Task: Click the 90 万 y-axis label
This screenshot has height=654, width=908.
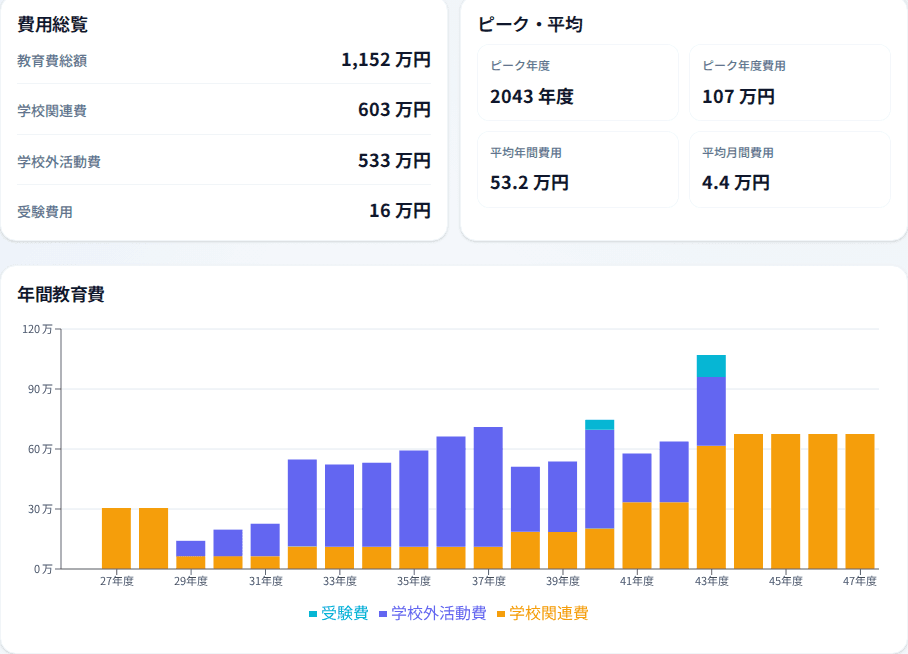Action: click(40, 389)
